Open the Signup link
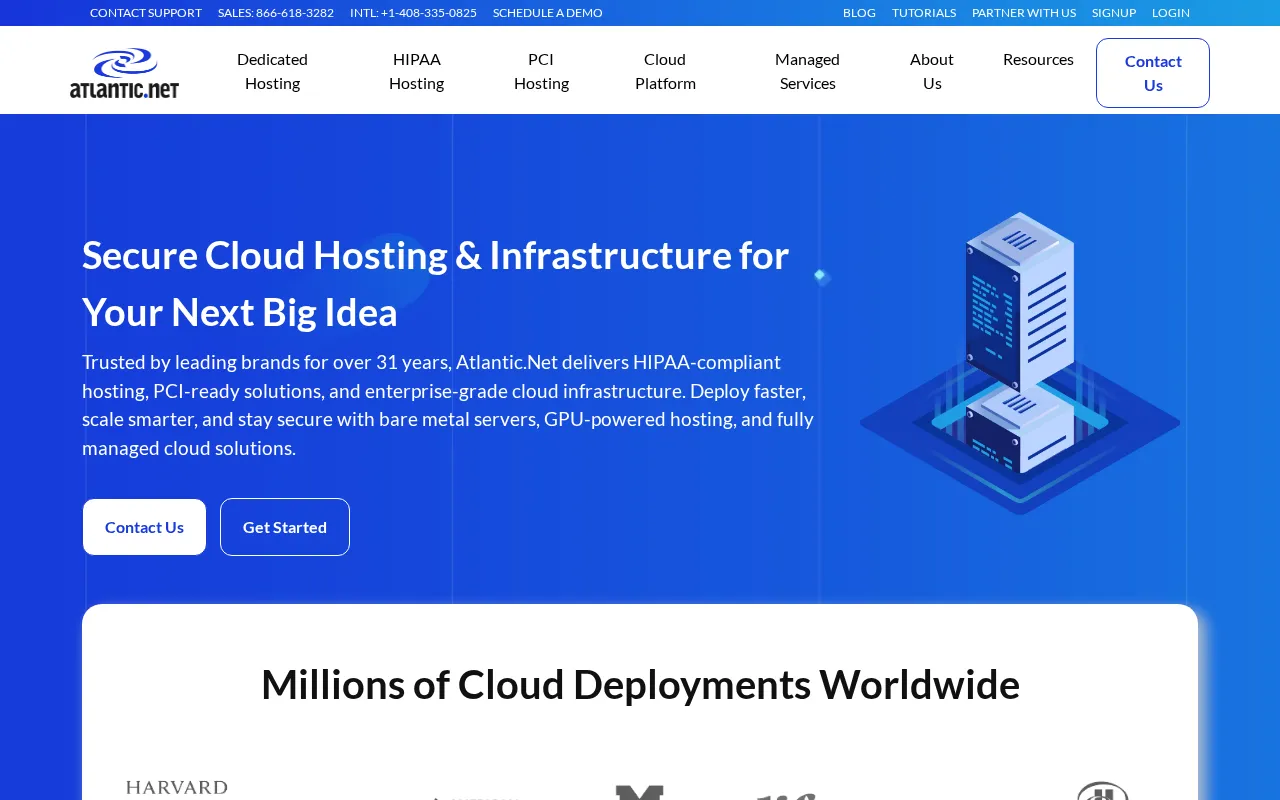 pos(1114,13)
